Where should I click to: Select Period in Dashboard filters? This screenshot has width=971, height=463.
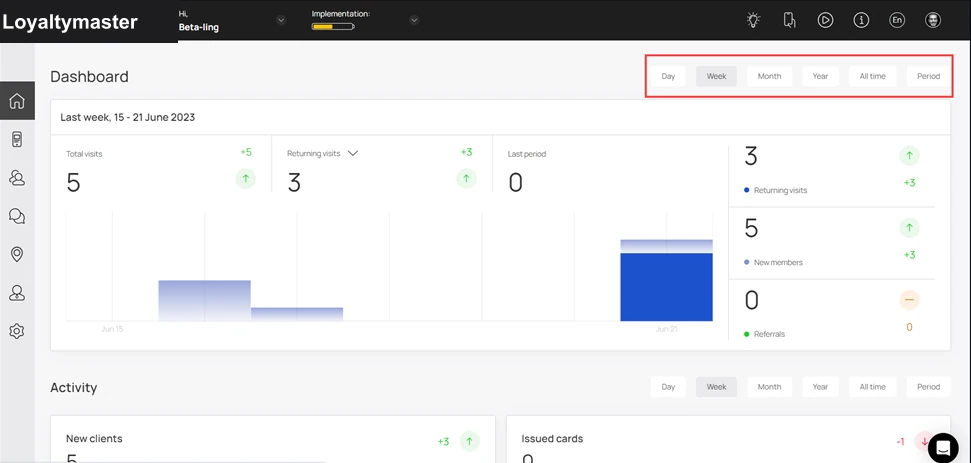(928, 76)
